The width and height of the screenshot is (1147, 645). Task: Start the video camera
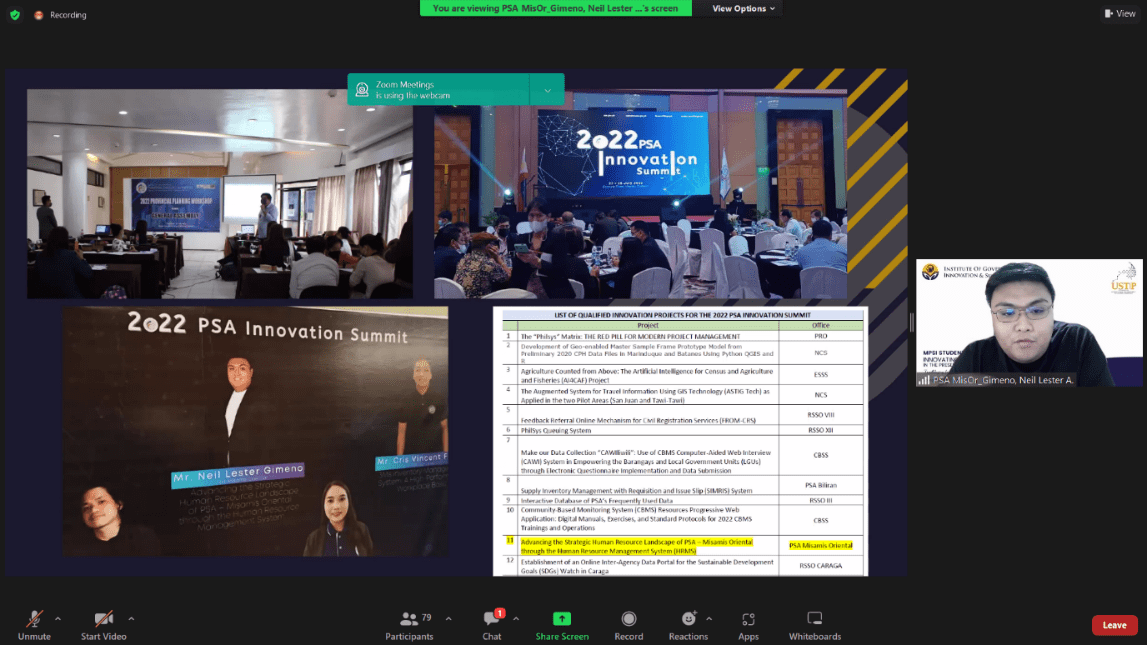click(x=104, y=625)
